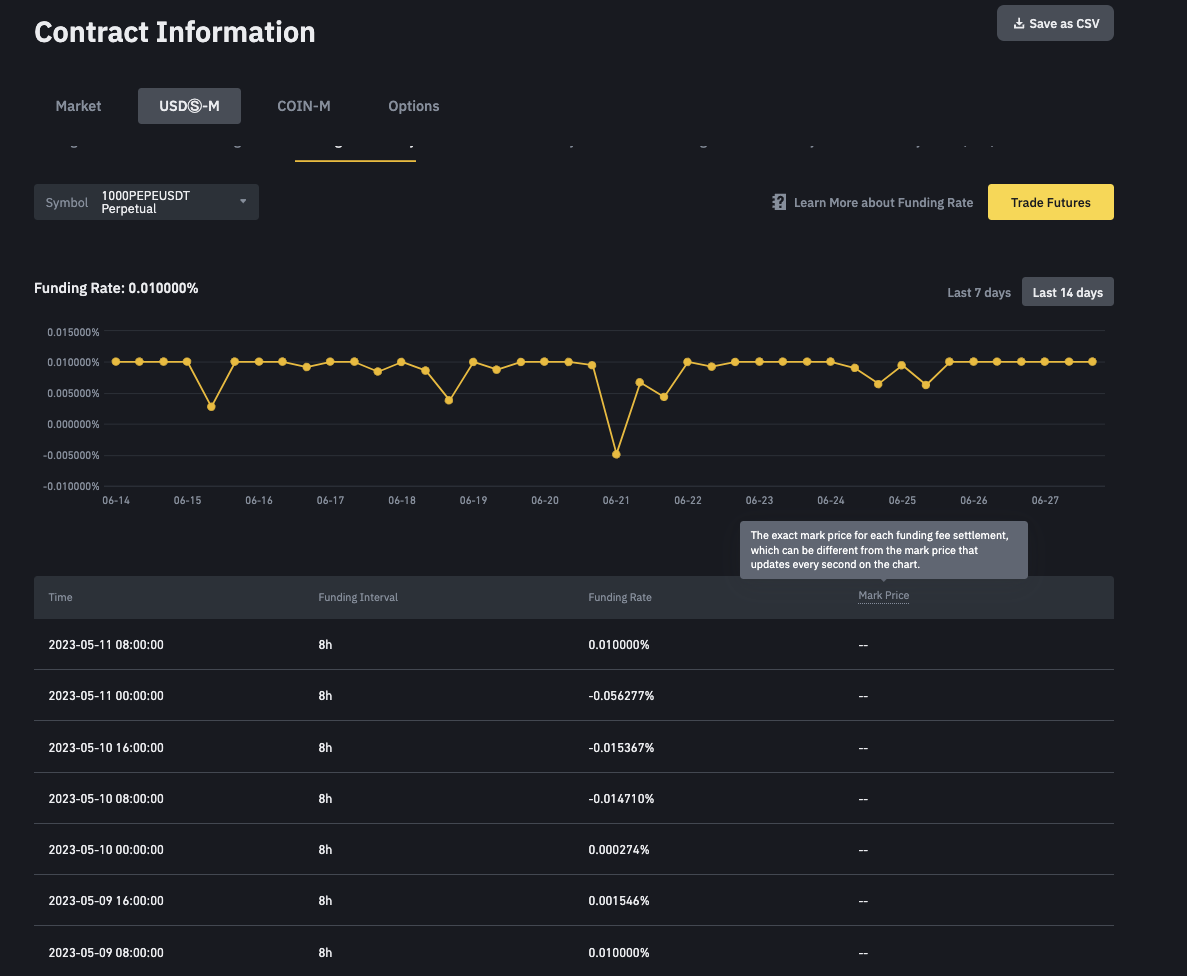
Task: Toggle chart range to Last 7 days
Action: pos(979,292)
